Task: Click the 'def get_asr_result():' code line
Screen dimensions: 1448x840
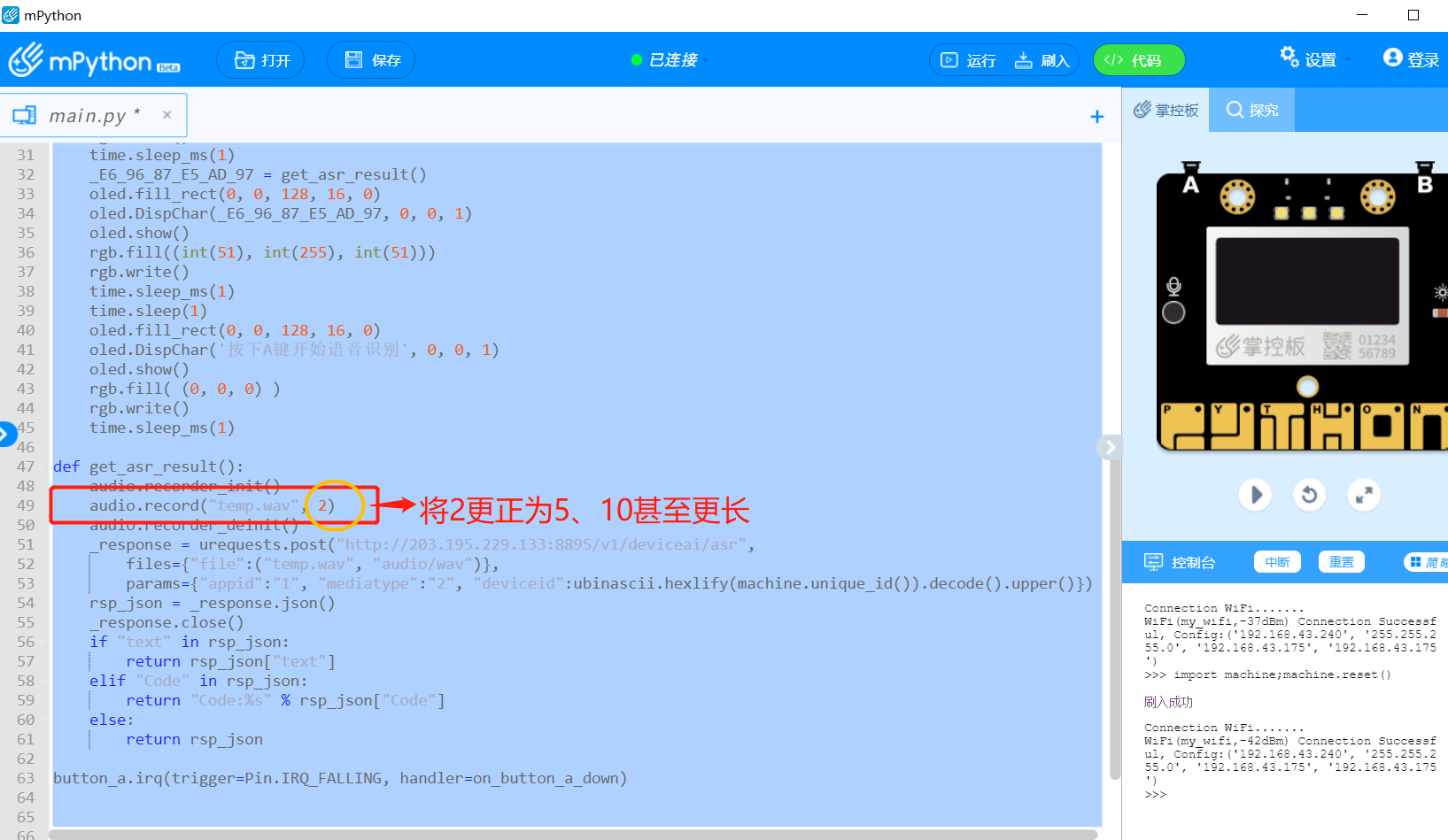Action: 148,466
